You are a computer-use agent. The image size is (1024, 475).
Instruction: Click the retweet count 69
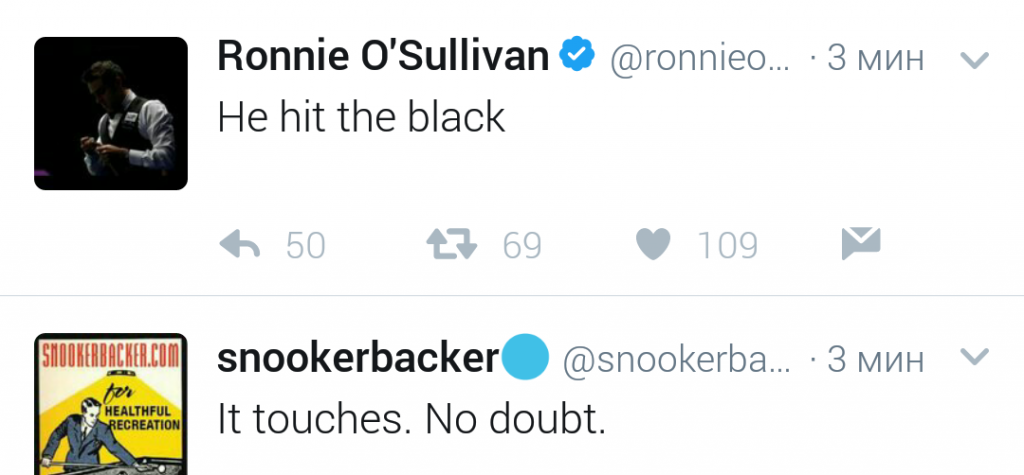522,245
